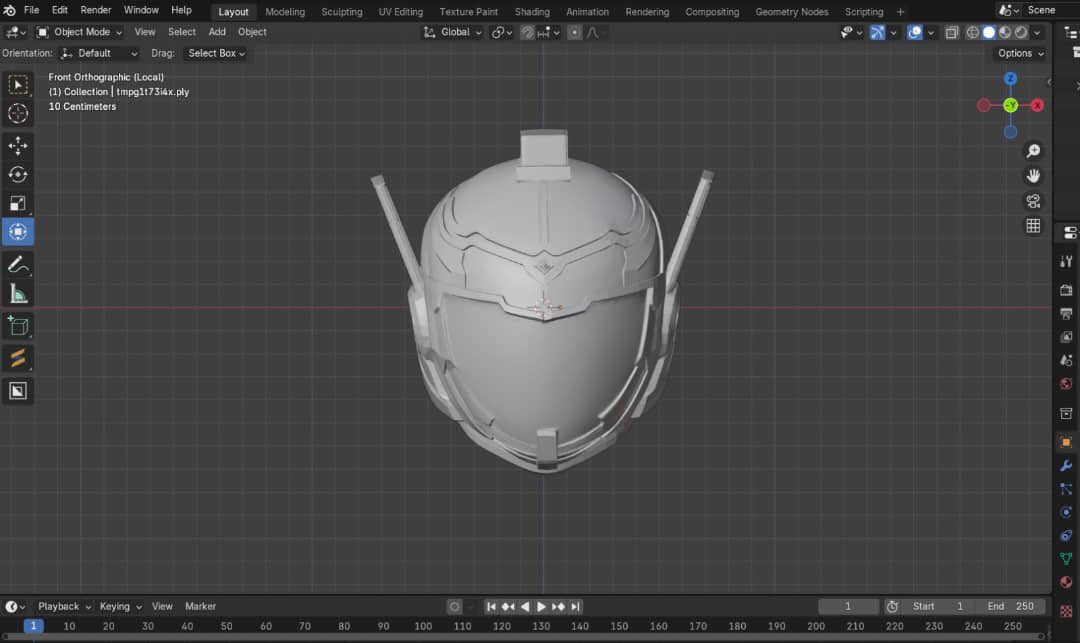Click the red X axis on gizmo
The width and height of the screenshot is (1080, 643).
coord(1037,105)
